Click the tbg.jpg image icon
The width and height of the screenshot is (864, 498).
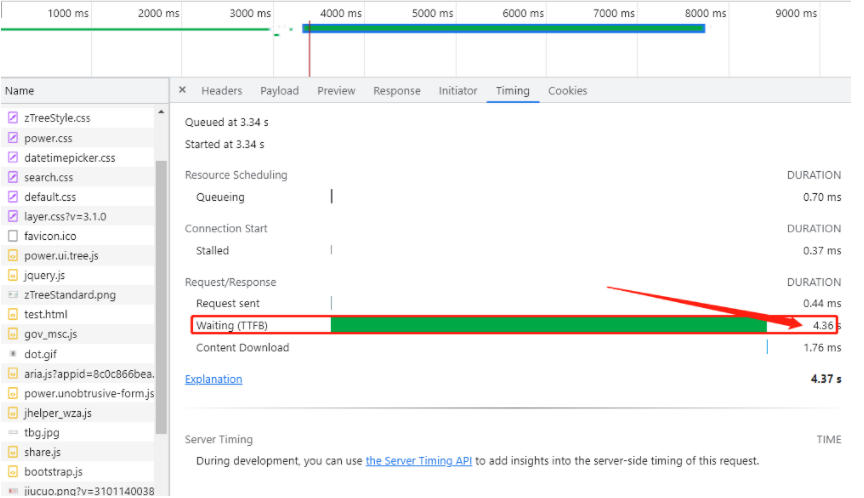tap(13, 432)
